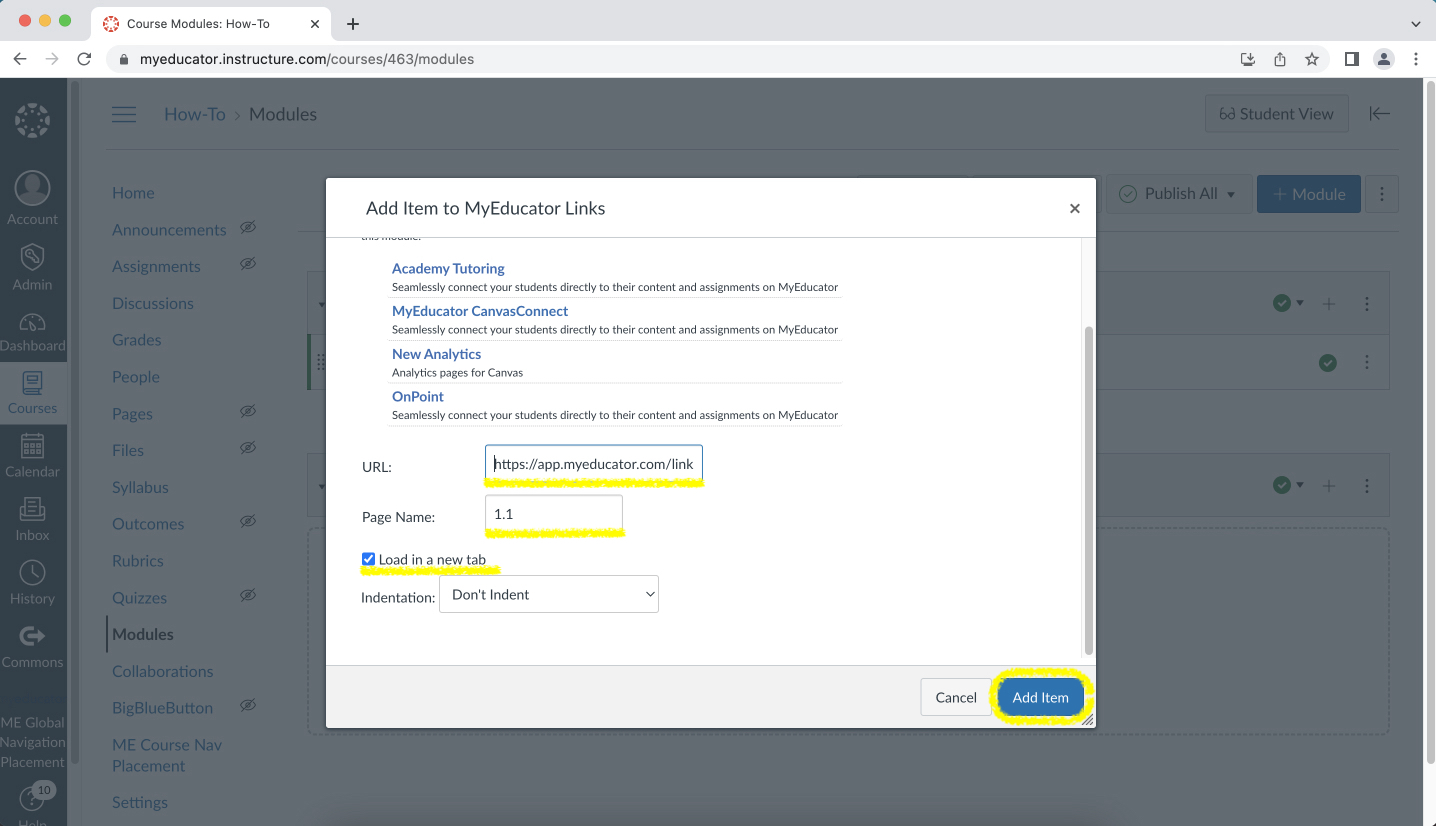Click into the Page Name field
The height and width of the screenshot is (826, 1436).
click(554, 514)
